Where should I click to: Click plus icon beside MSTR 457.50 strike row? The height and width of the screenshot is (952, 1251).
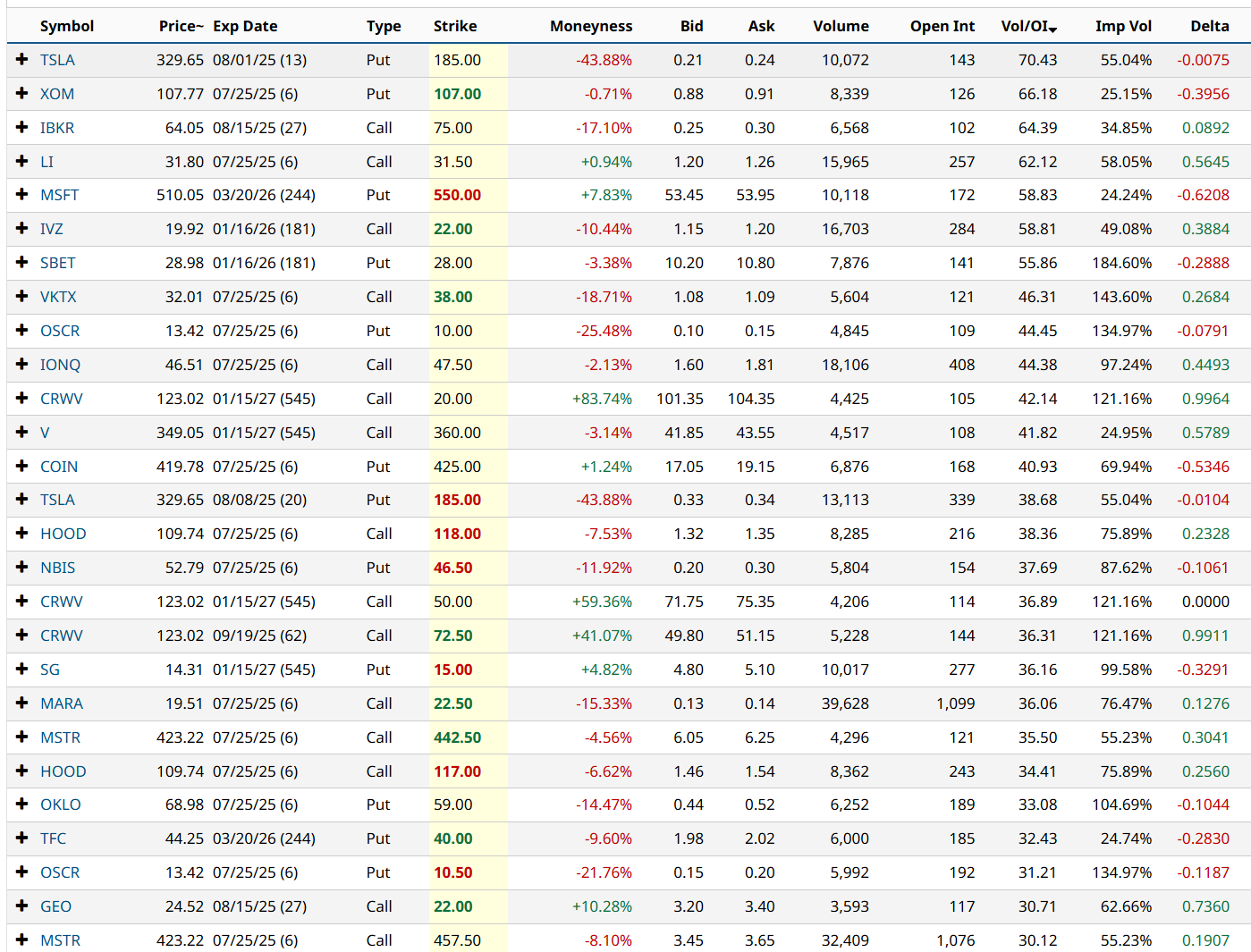click(x=22, y=939)
